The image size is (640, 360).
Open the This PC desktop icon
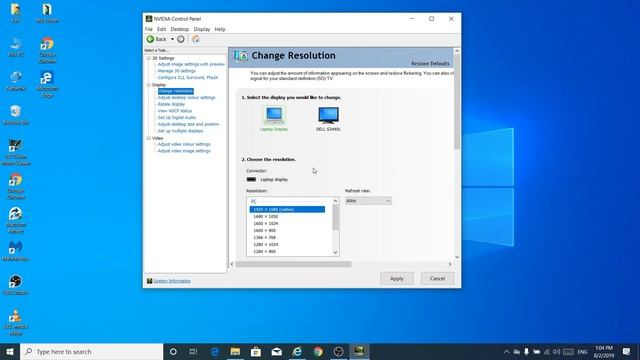pyautogui.click(x=16, y=47)
